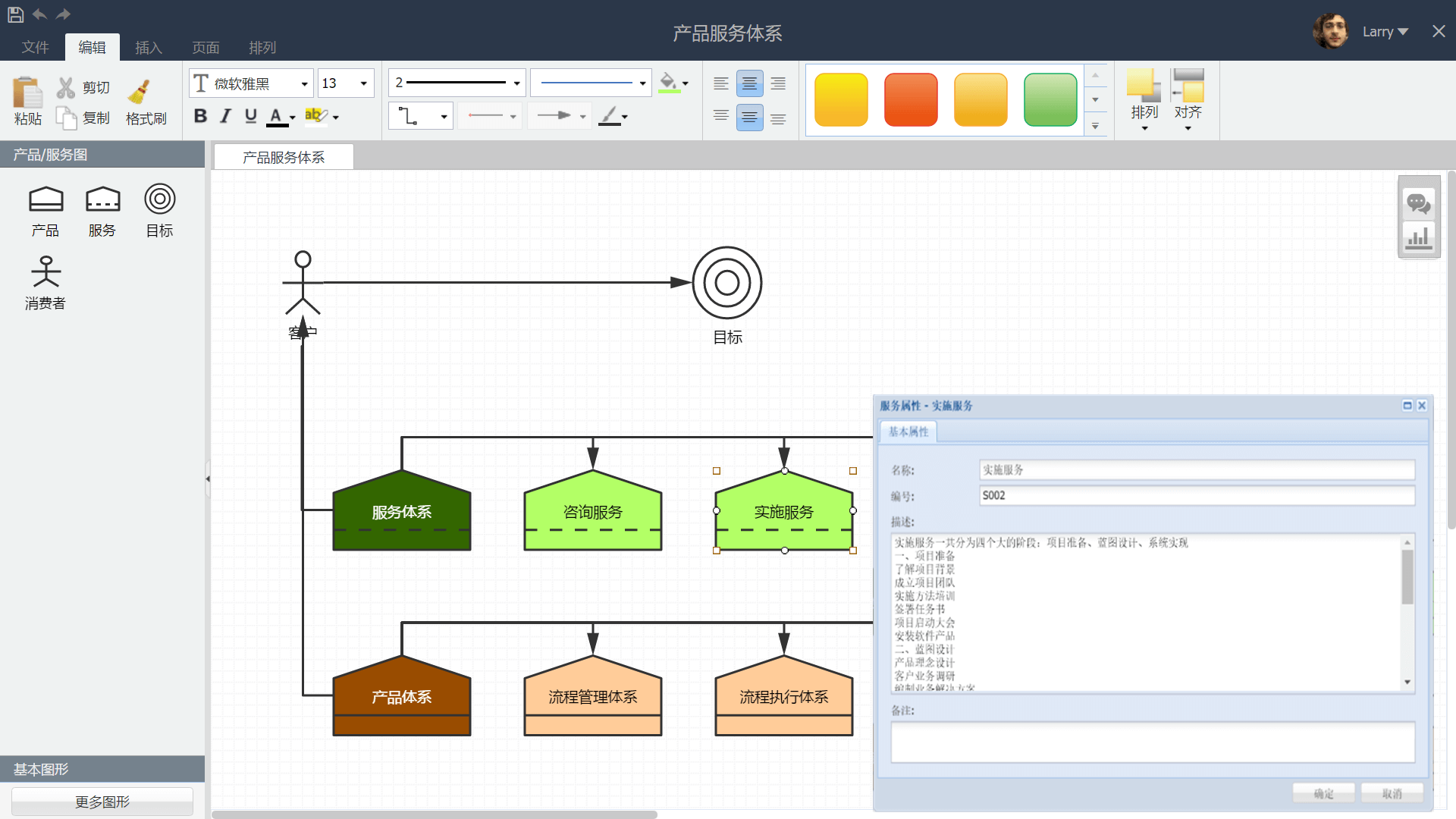Click the save disk icon

coord(15,14)
